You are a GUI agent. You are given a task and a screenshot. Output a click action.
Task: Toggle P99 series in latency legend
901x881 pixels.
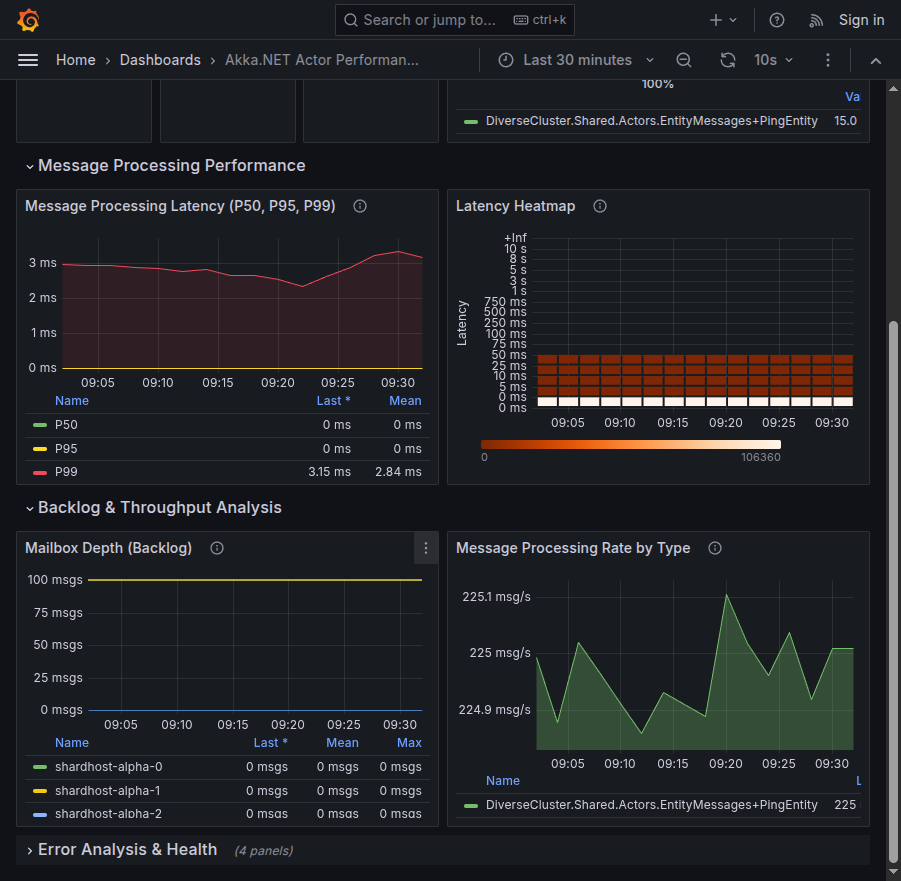coord(66,472)
